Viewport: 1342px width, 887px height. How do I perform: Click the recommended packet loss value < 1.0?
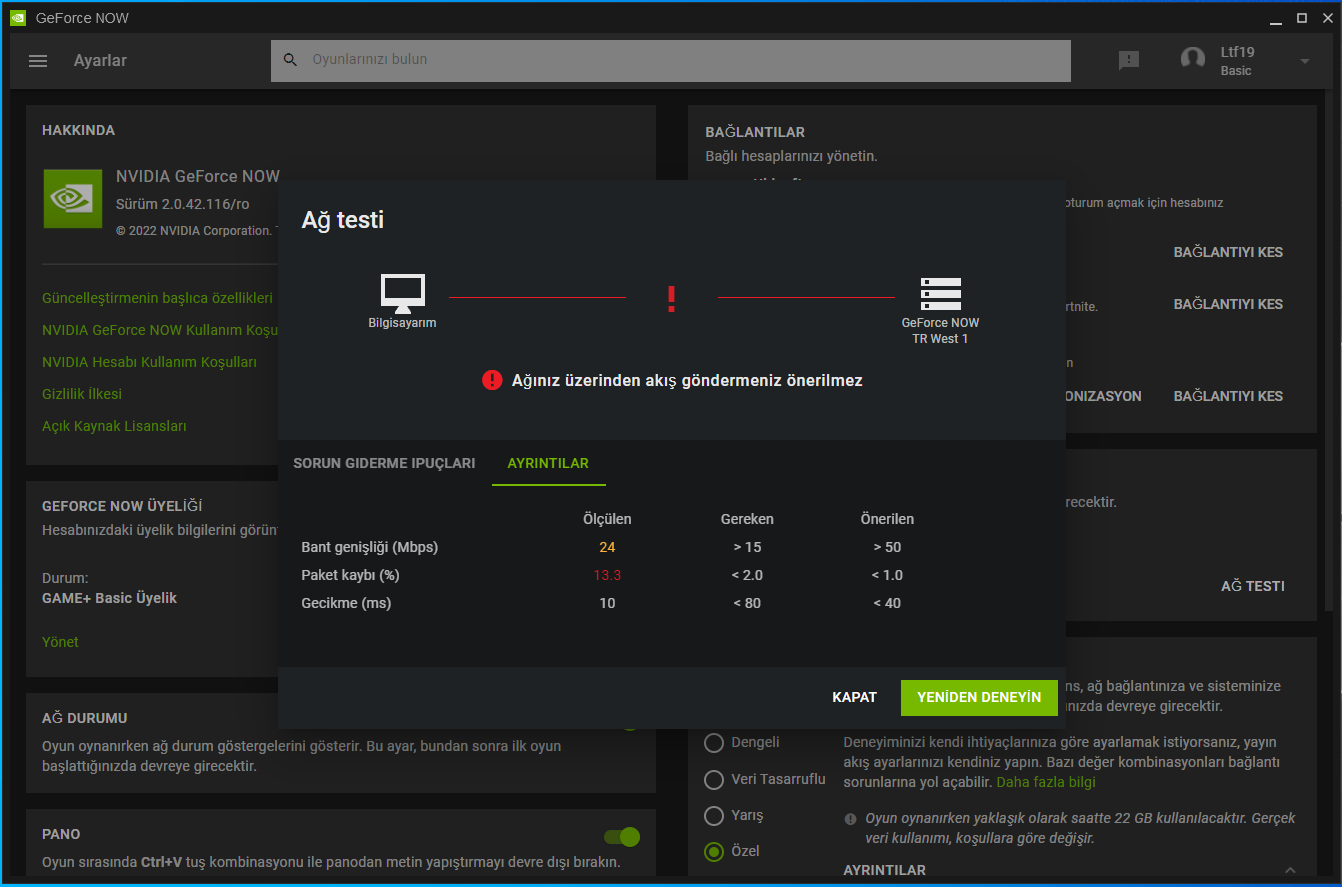tap(887, 575)
